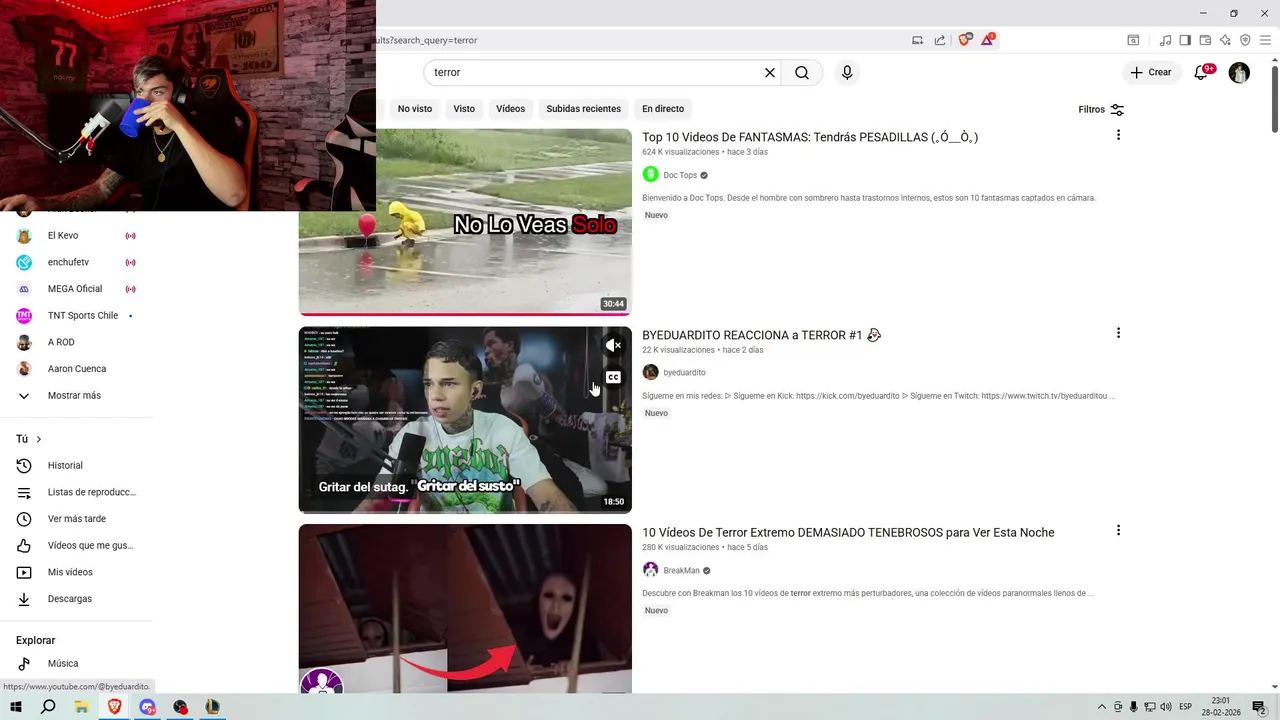1280x720 pixels.
Task: Open the browser hamburger menu
Action: pos(1265,40)
